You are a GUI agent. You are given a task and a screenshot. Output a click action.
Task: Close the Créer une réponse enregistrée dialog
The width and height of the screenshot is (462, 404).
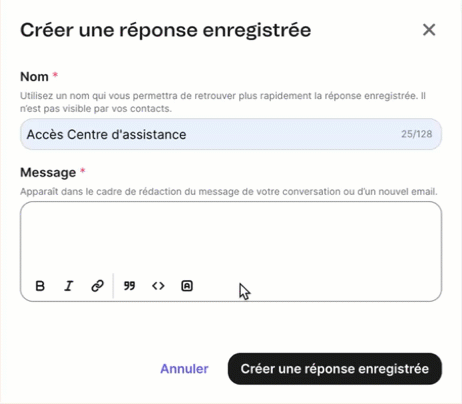pos(429,30)
